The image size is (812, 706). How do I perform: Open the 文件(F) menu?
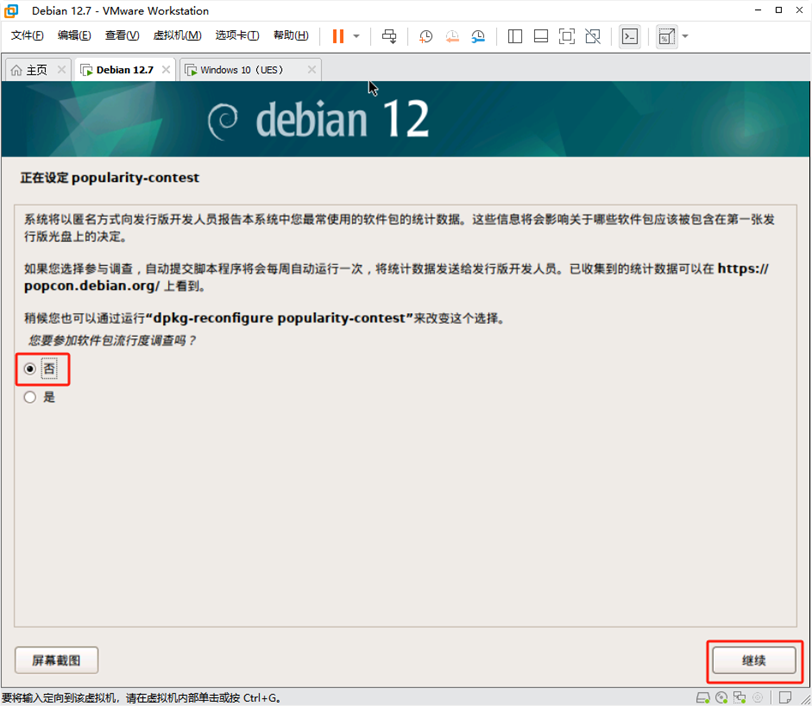click(27, 35)
